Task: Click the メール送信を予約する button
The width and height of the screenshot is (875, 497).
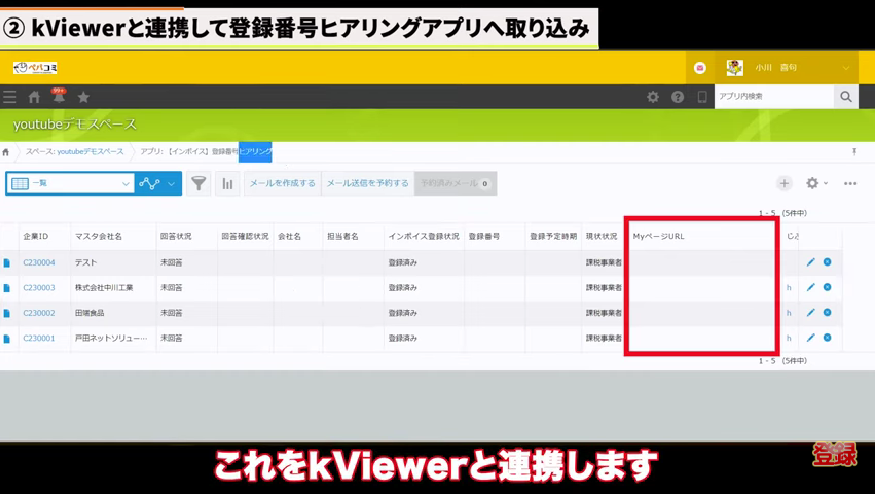Action: pyautogui.click(x=367, y=183)
